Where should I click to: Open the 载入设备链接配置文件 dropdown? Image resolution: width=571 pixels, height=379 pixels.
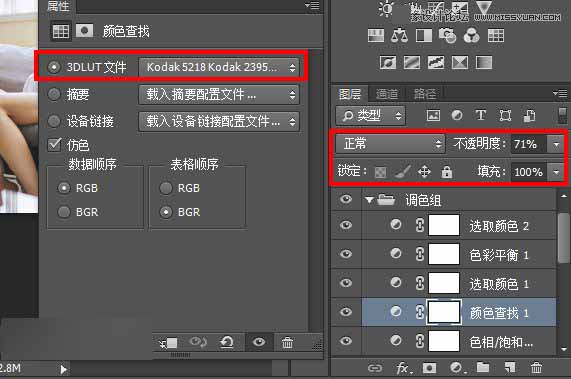click(x=219, y=121)
